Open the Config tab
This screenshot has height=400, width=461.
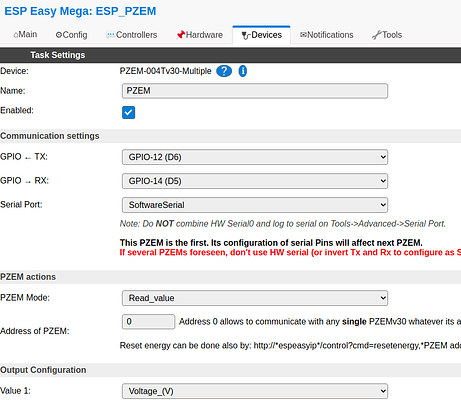pyautogui.click(x=72, y=35)
